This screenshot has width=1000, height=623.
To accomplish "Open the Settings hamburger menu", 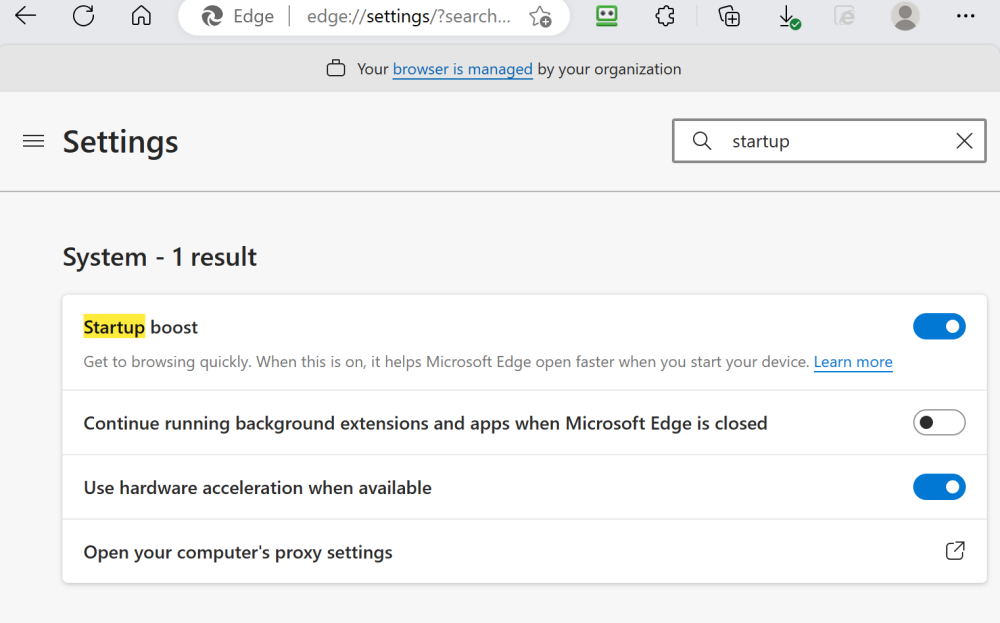I will tap(34, 141).
